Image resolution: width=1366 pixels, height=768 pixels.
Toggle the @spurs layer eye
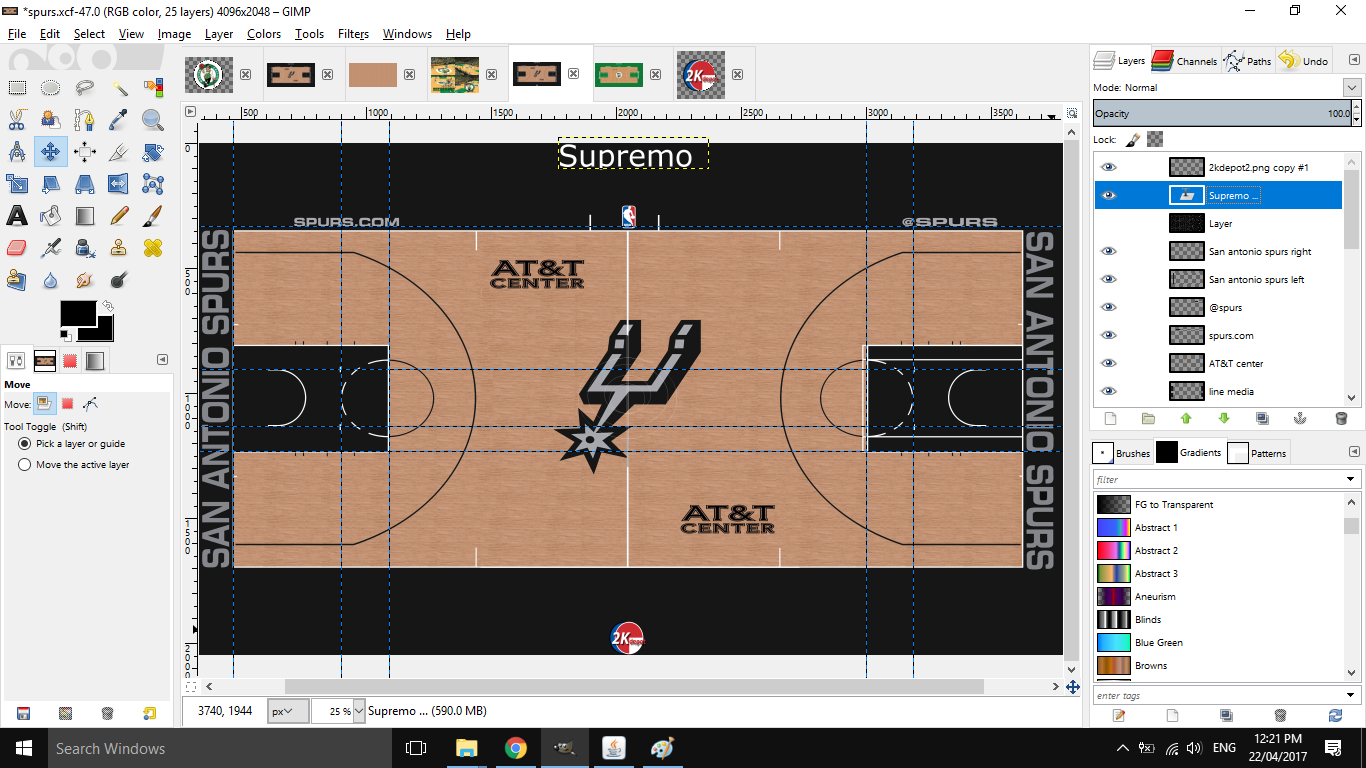coord(1108,307)
